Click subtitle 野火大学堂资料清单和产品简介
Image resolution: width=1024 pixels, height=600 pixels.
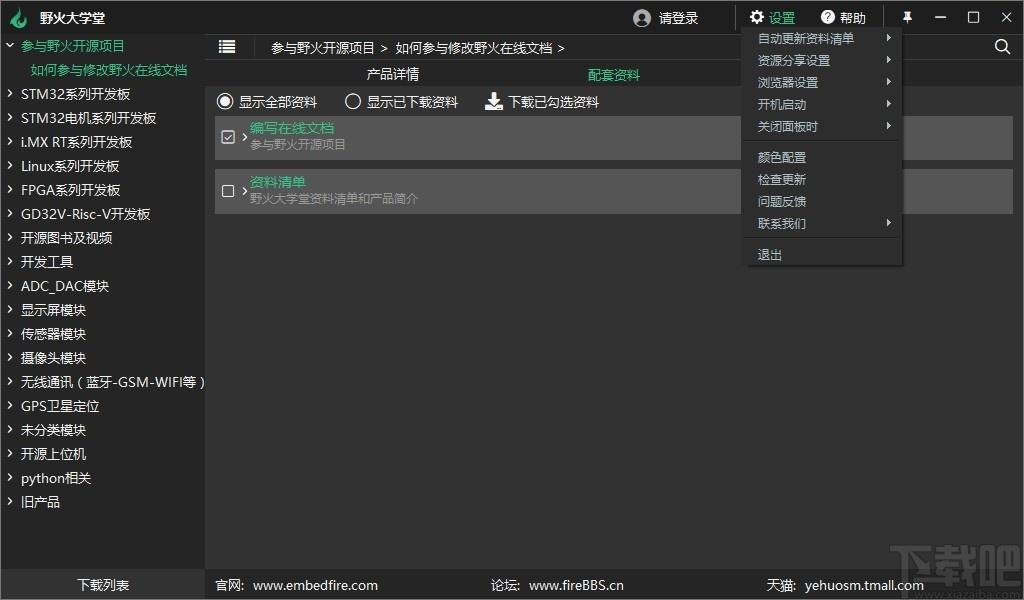click(333, 198)
